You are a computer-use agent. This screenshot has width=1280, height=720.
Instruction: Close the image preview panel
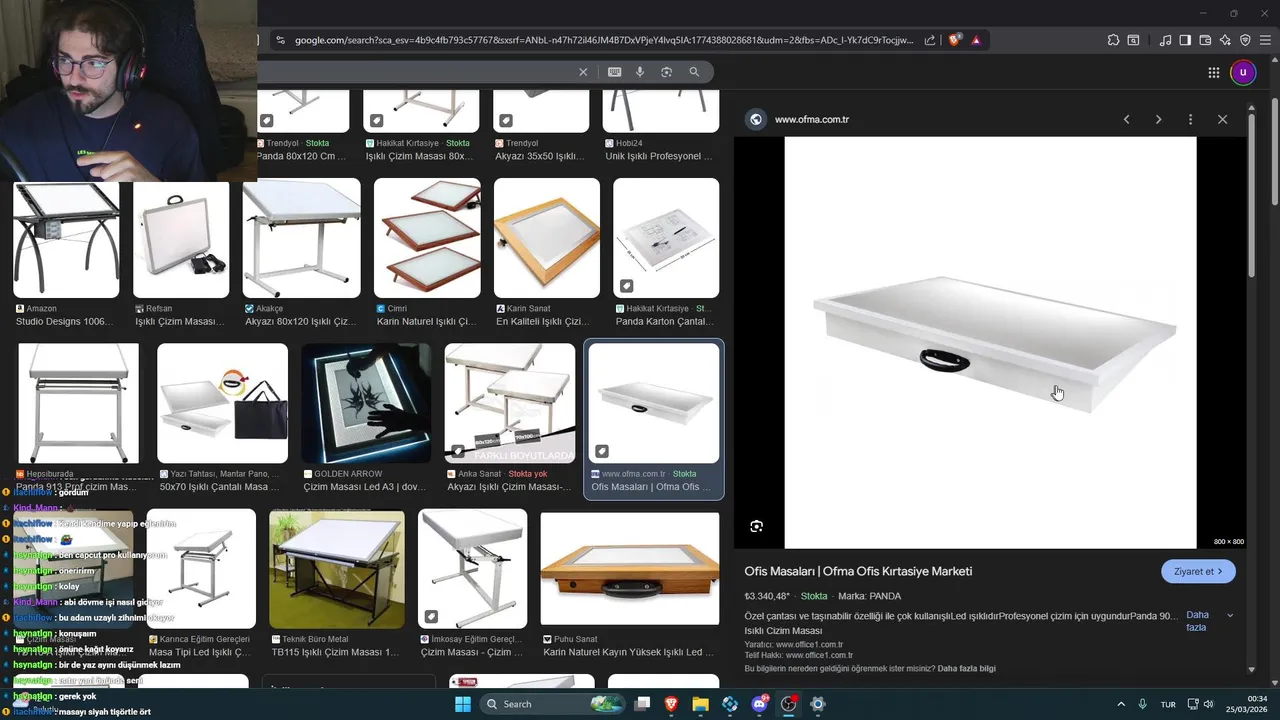[x=1222, y=119]
